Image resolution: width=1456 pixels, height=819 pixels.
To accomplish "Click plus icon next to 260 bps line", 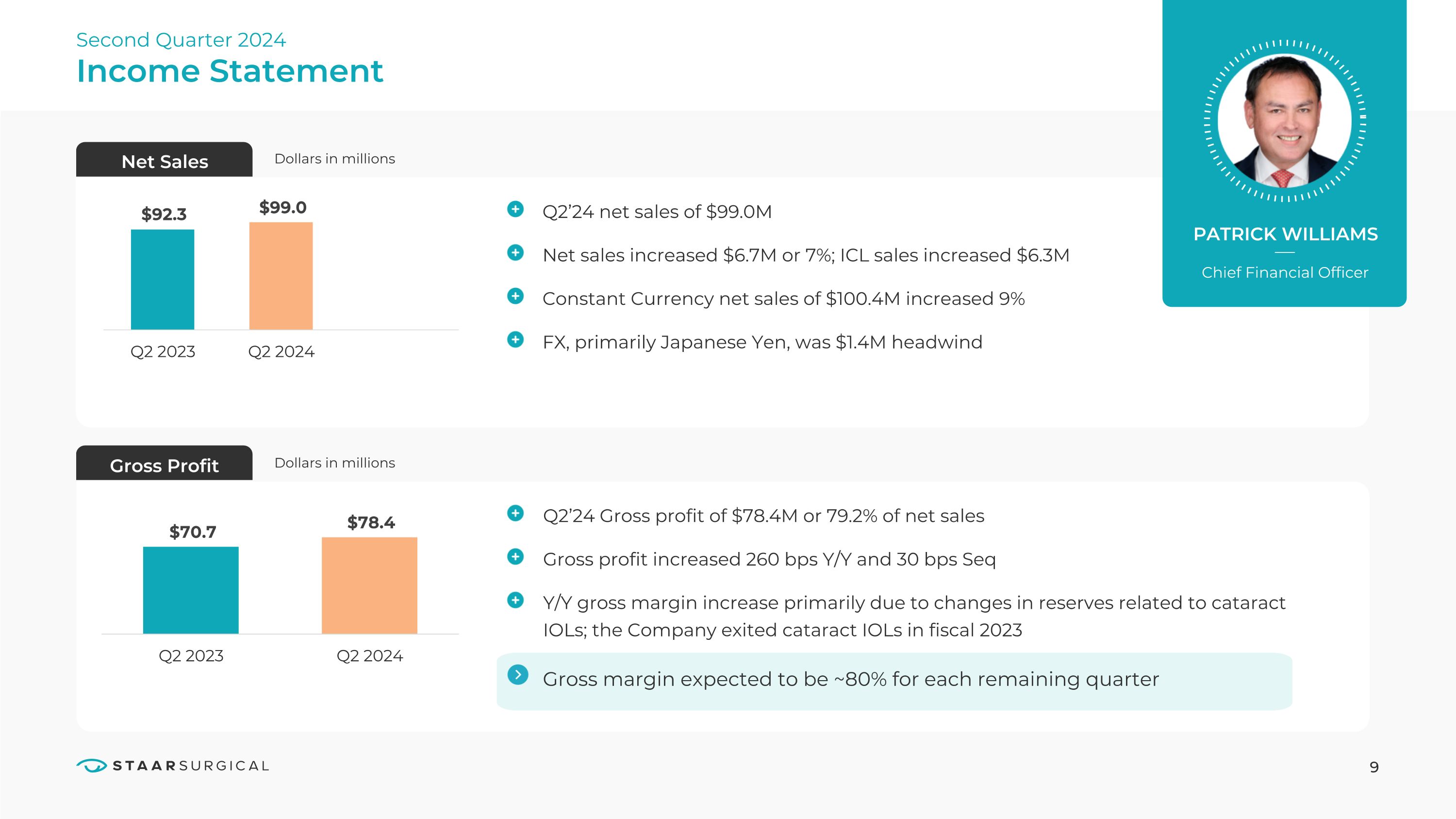I will pyautogui.click(x=515, y=557).
